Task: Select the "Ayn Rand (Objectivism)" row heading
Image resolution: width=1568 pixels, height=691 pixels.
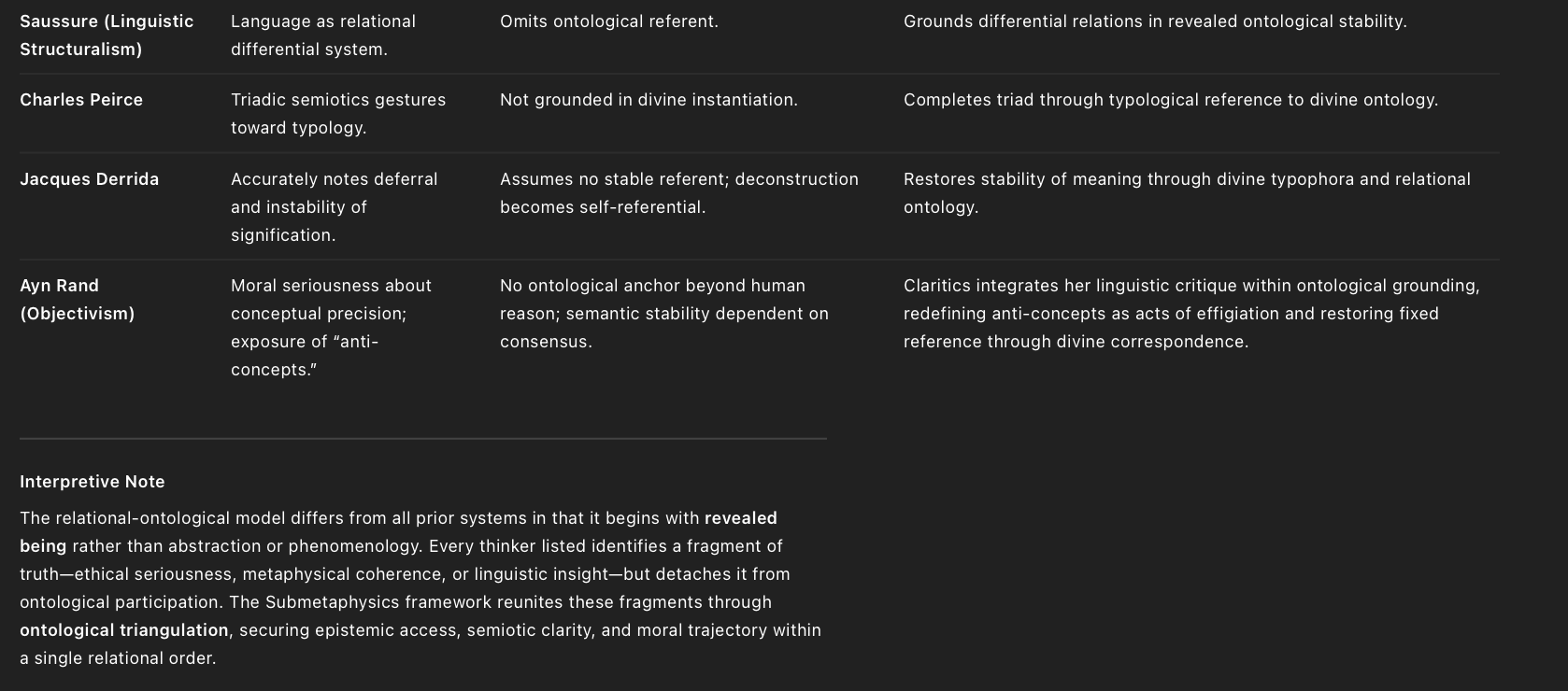Action: click(x=77, y=300)
